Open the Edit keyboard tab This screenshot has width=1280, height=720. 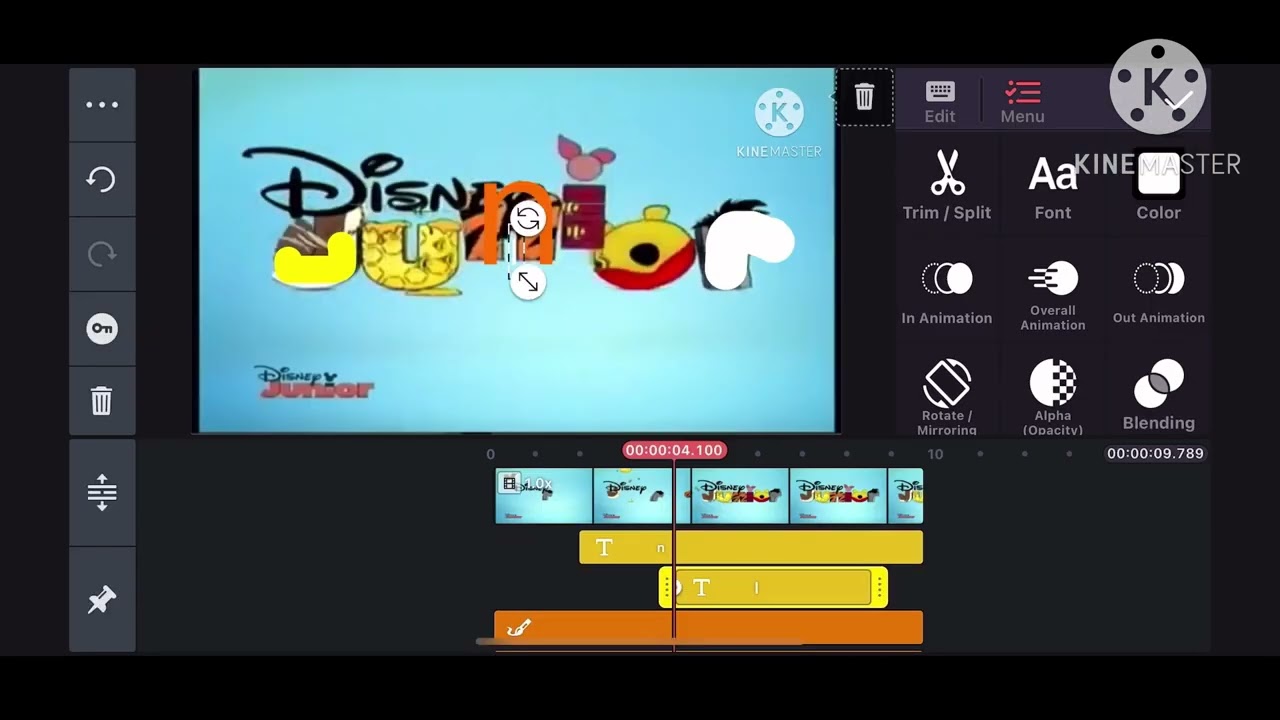939,102
